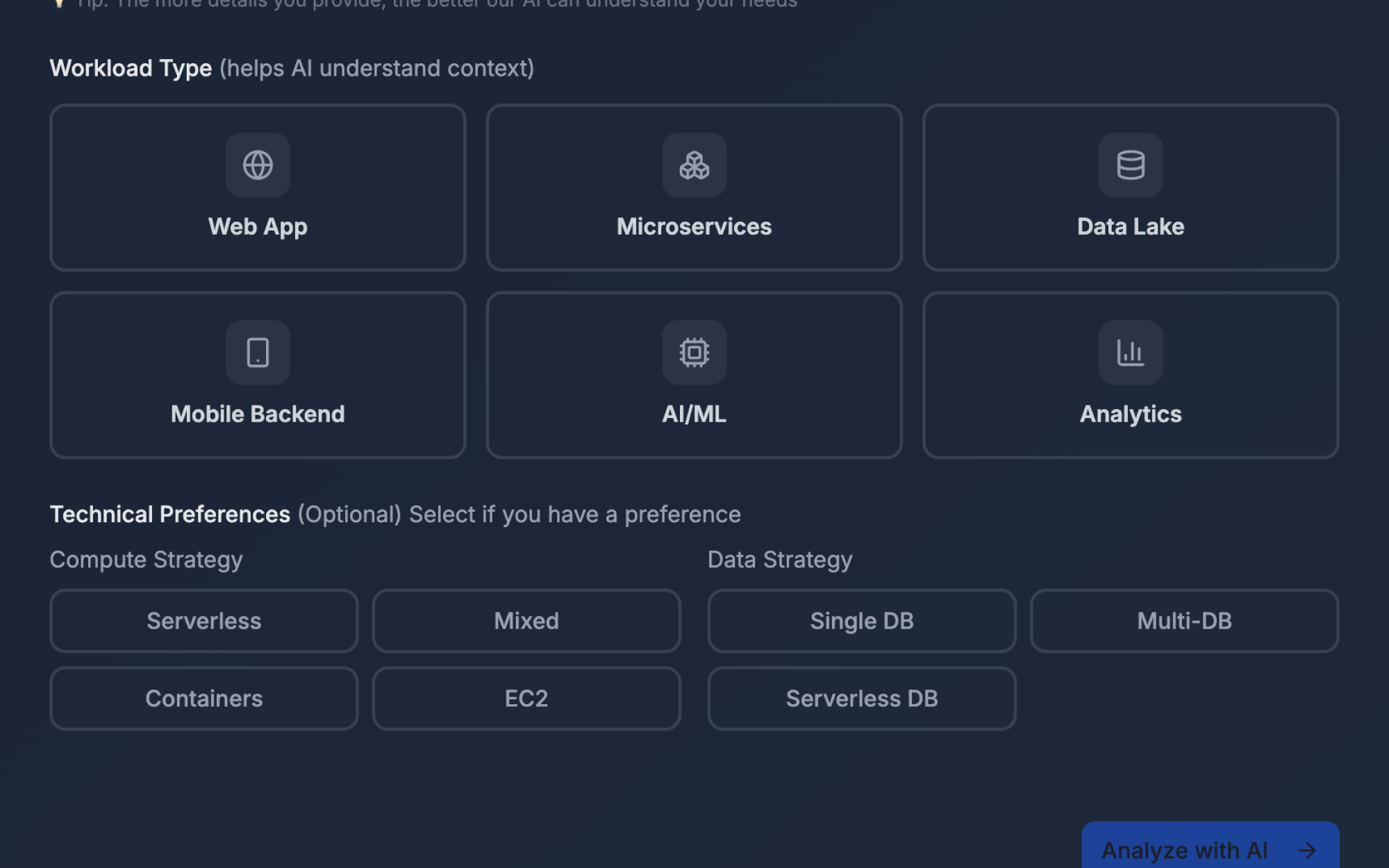Viewport: 1389px width, 868px height.
Task: Select the Web App workload type
Action: (258, 187)
